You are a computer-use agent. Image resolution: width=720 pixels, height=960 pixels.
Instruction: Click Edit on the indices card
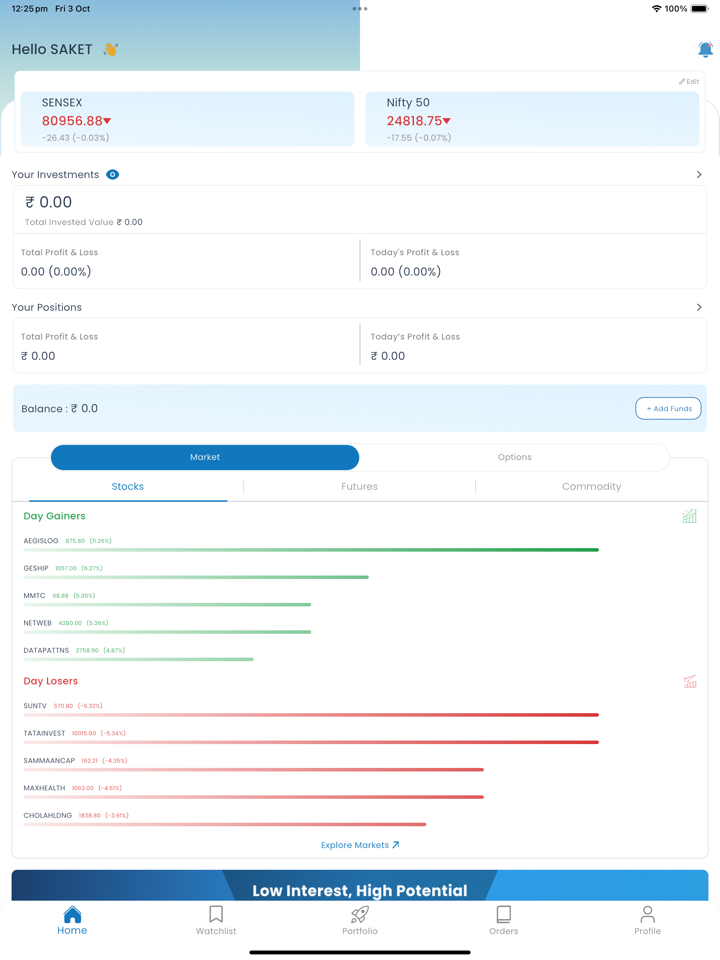click(689, 82)
